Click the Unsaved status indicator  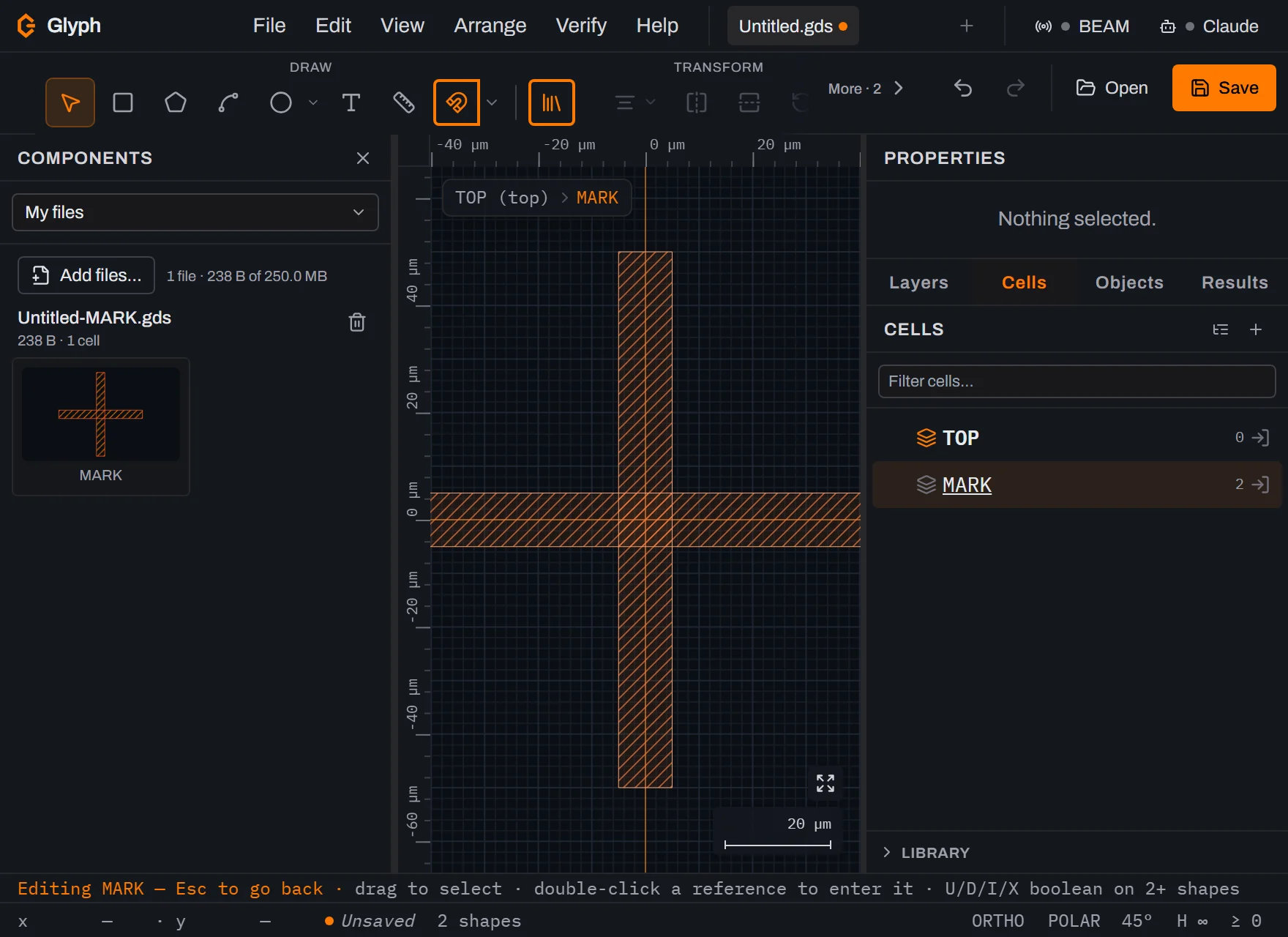click(370, 921)
